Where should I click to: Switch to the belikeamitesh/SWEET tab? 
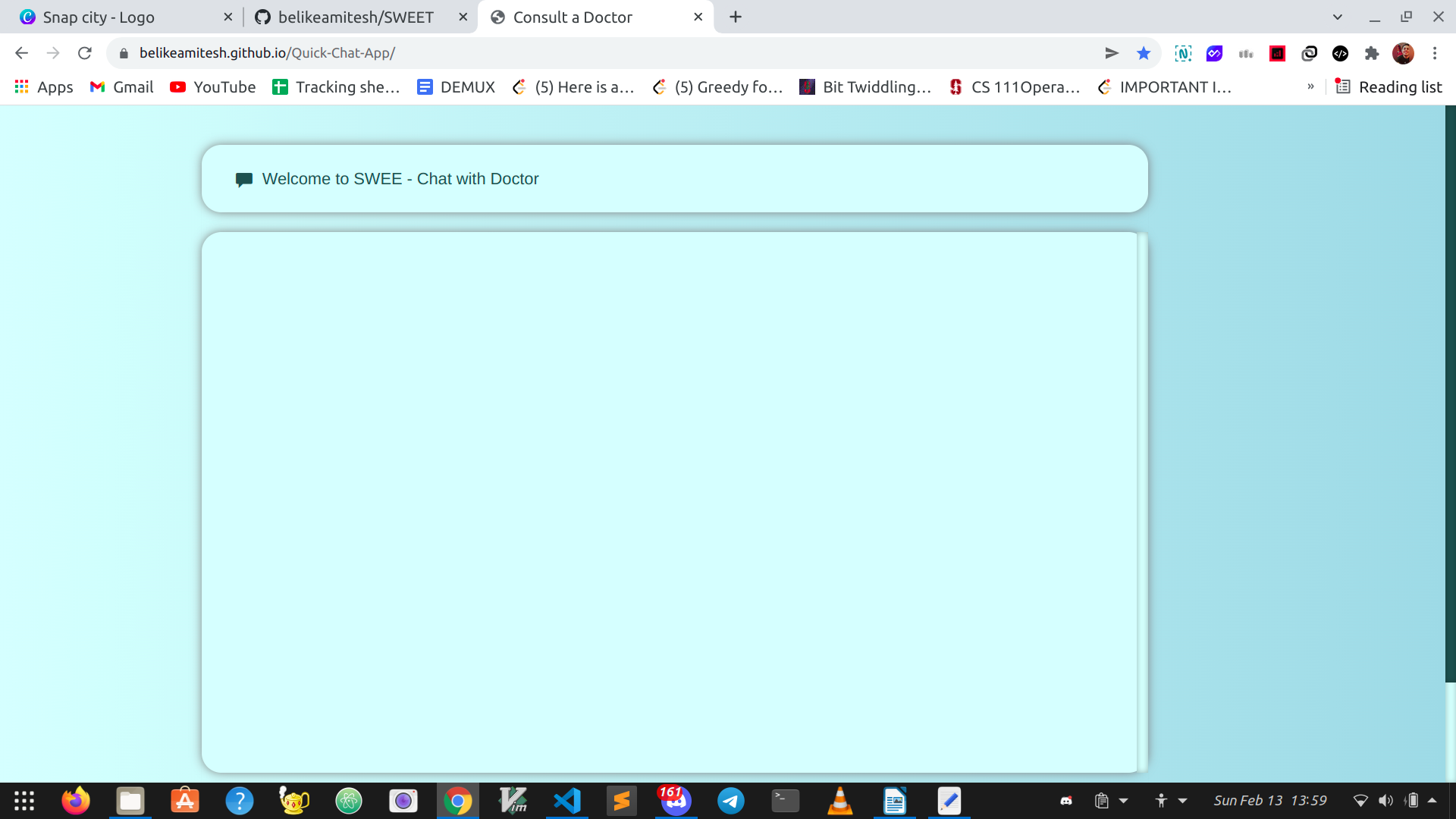click(355, 17)
